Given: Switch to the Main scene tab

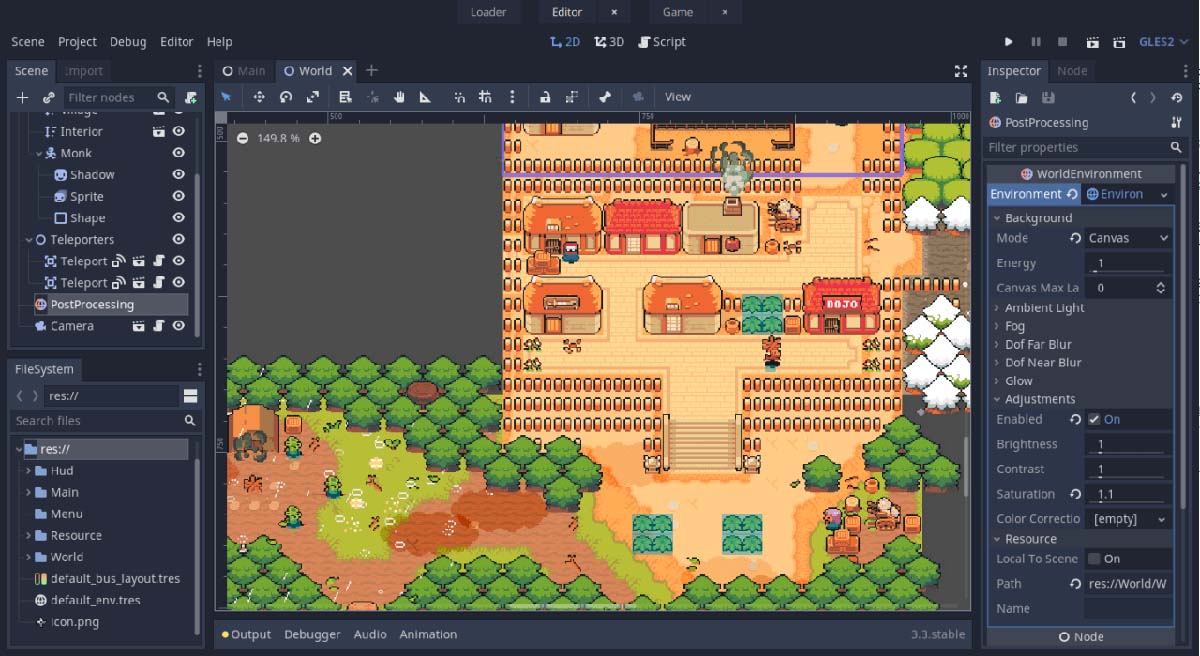Looking at the screenshot, I should click(244, 71).
